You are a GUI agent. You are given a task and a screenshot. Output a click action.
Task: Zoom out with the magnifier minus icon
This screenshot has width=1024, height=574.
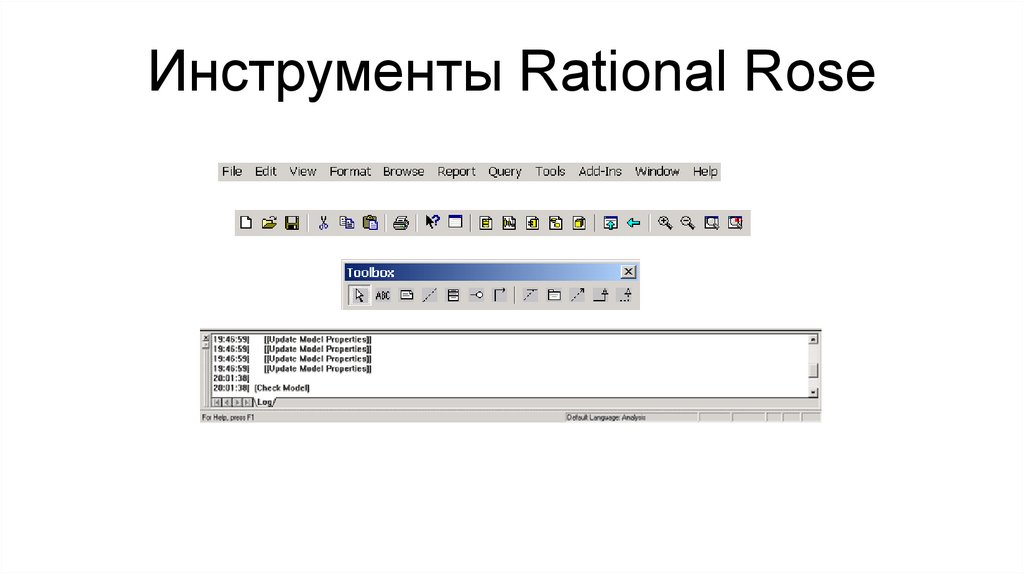click(x=688, y=223)
